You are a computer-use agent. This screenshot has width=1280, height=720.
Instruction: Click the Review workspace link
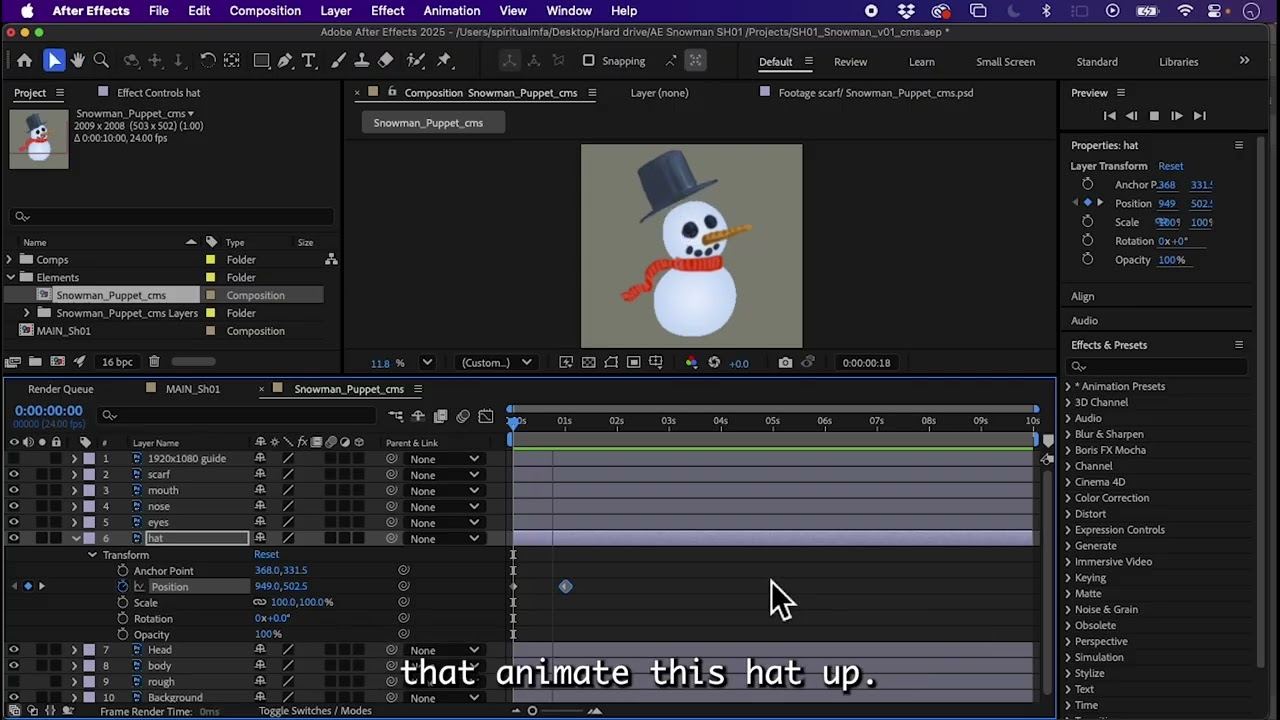point(850,62)
